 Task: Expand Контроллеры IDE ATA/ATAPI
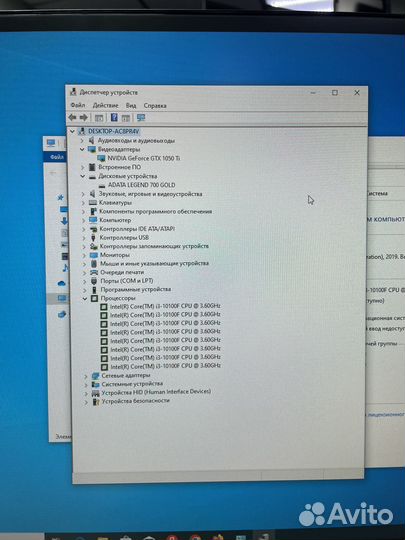pyautogui.click(x=84, y=229)
